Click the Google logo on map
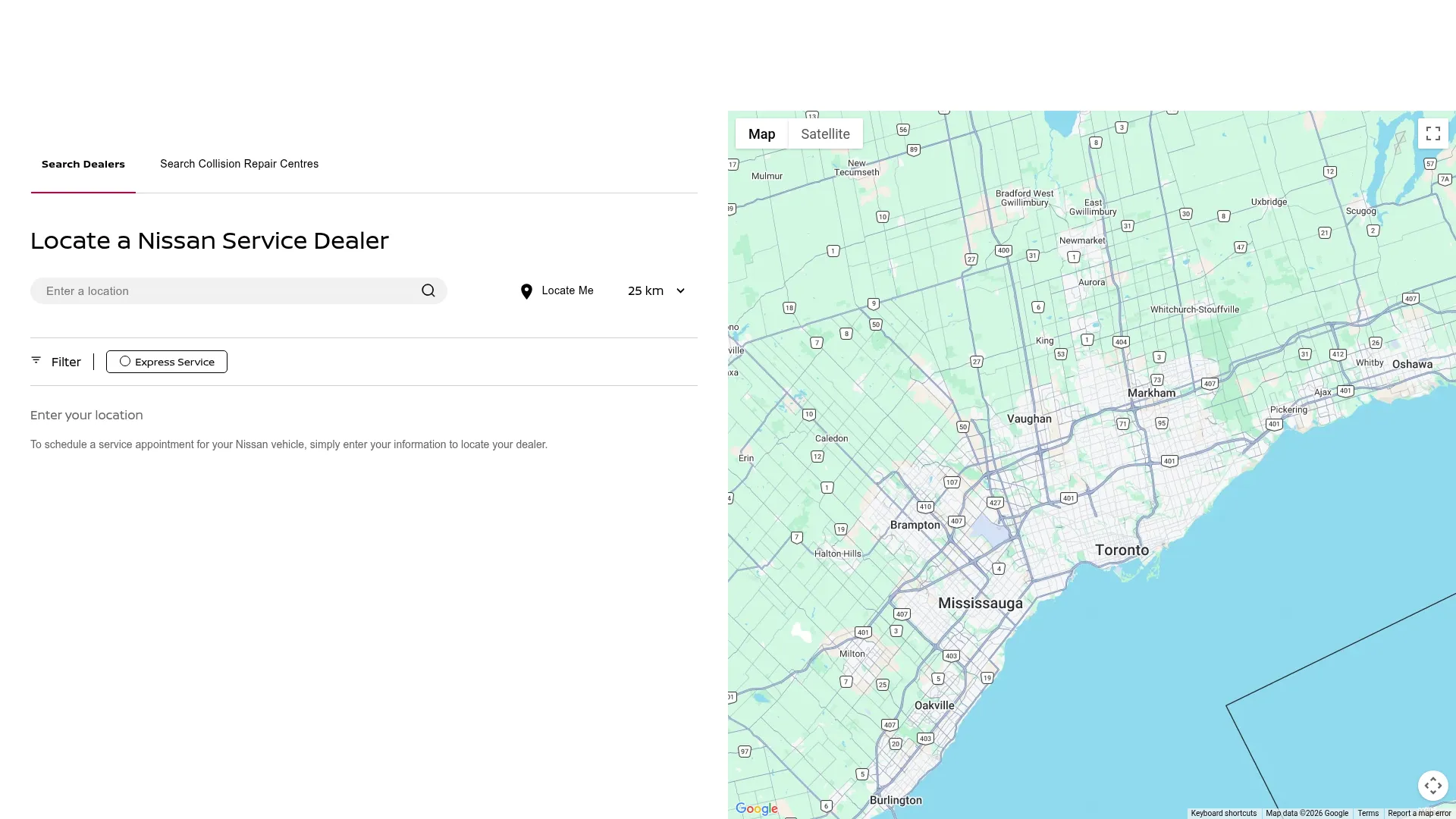 [x=757, y=809]
